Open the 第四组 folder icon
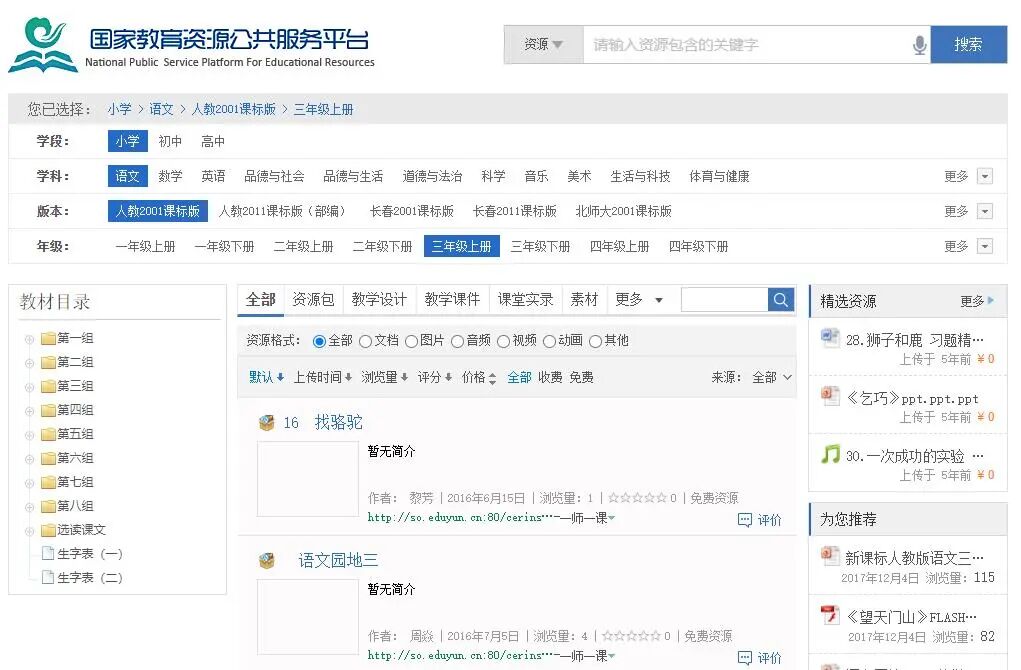 pos(48,410)
